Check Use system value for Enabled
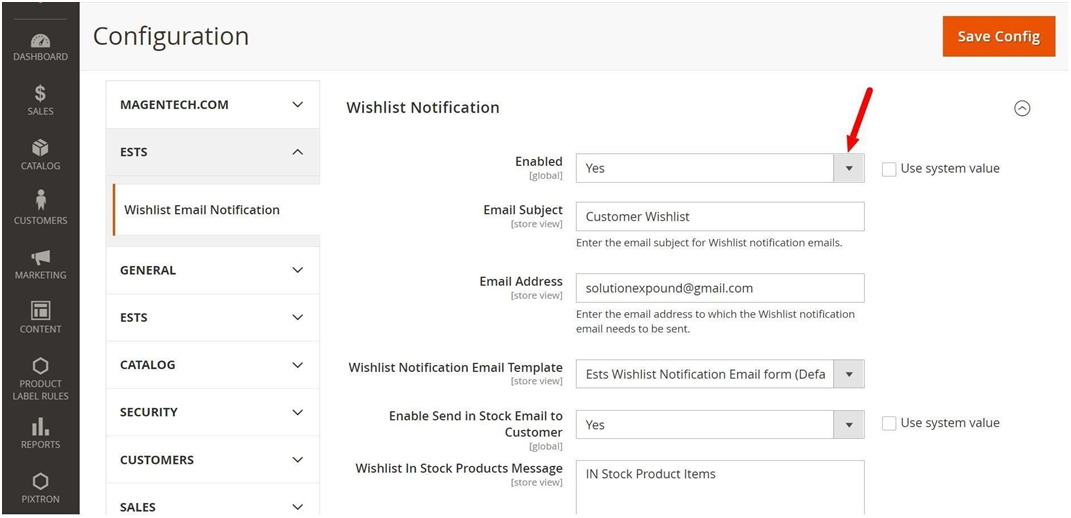Screen dimensions: 1071x518 (889, 169)
